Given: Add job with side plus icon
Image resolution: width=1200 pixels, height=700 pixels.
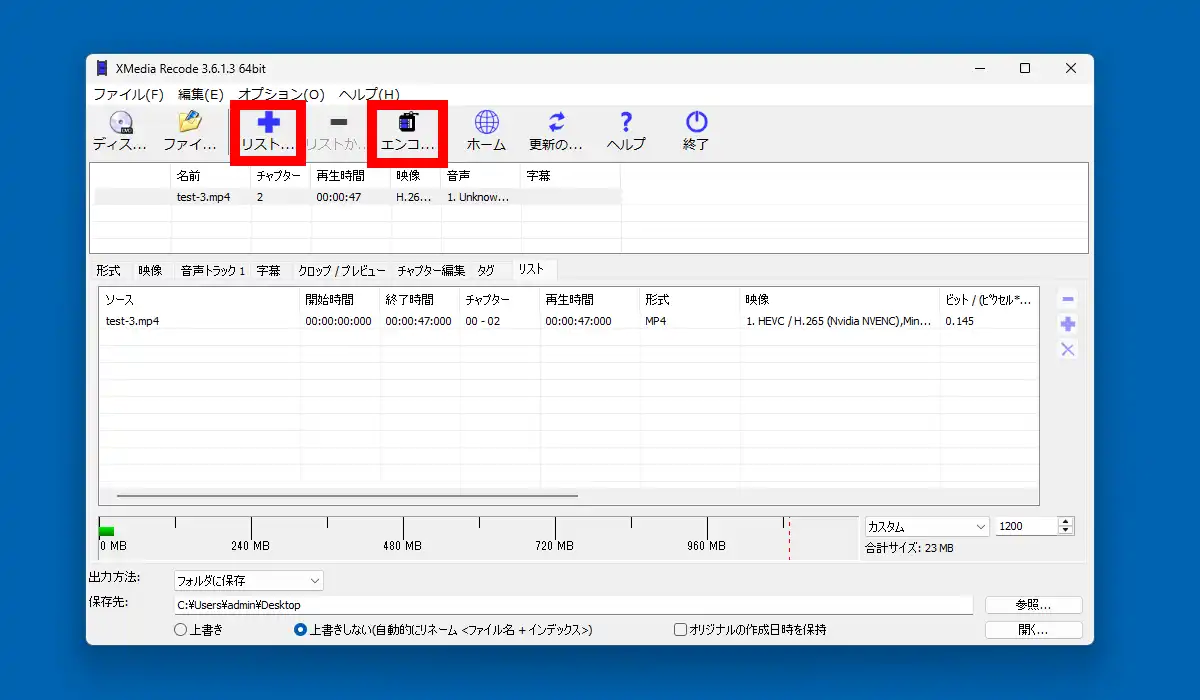Looking at the screenshot, I should pyautogui.click(x=1068, y=324).
